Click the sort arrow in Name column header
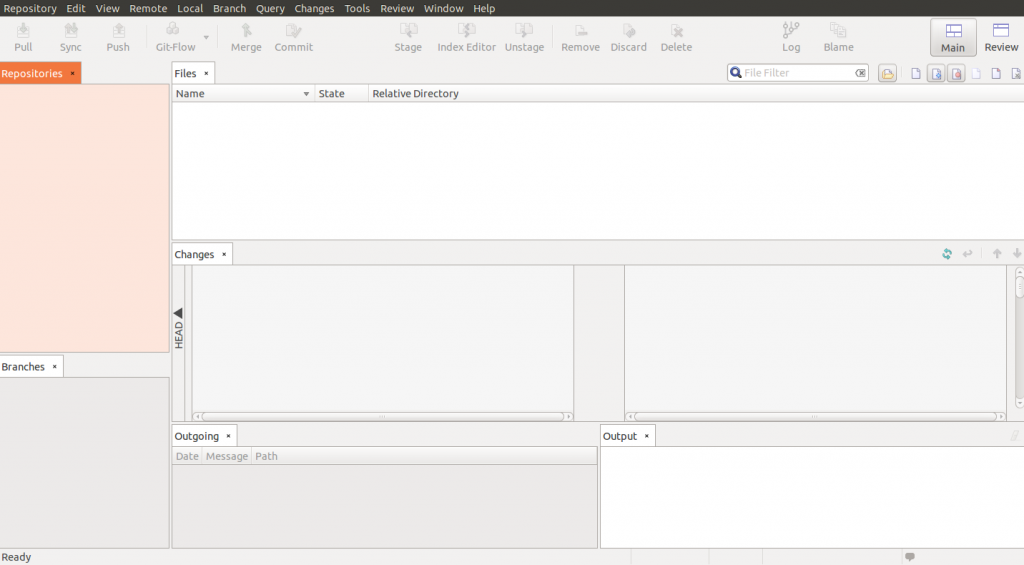 306,94
